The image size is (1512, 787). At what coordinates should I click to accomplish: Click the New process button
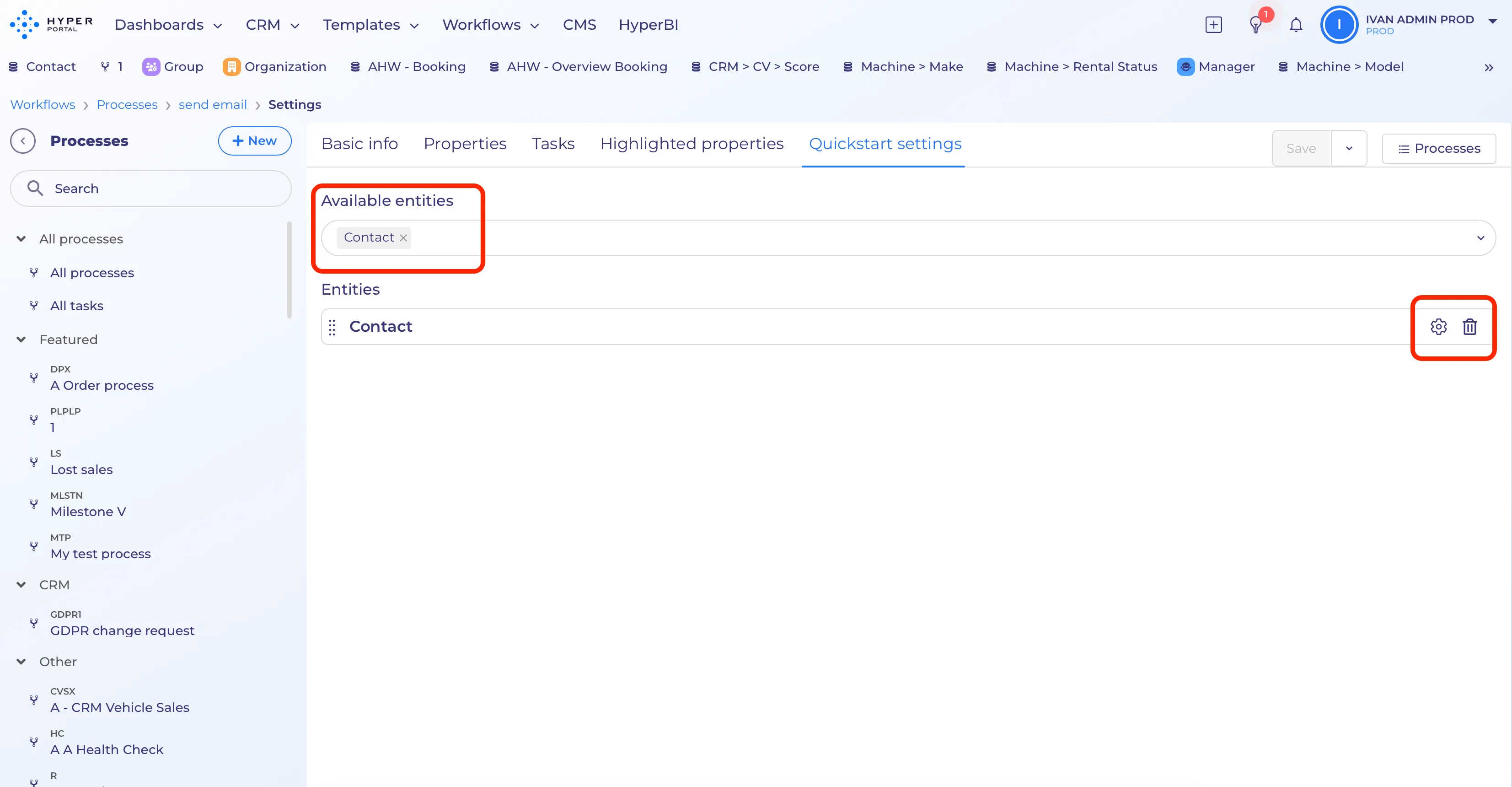(x=255, y=141)
